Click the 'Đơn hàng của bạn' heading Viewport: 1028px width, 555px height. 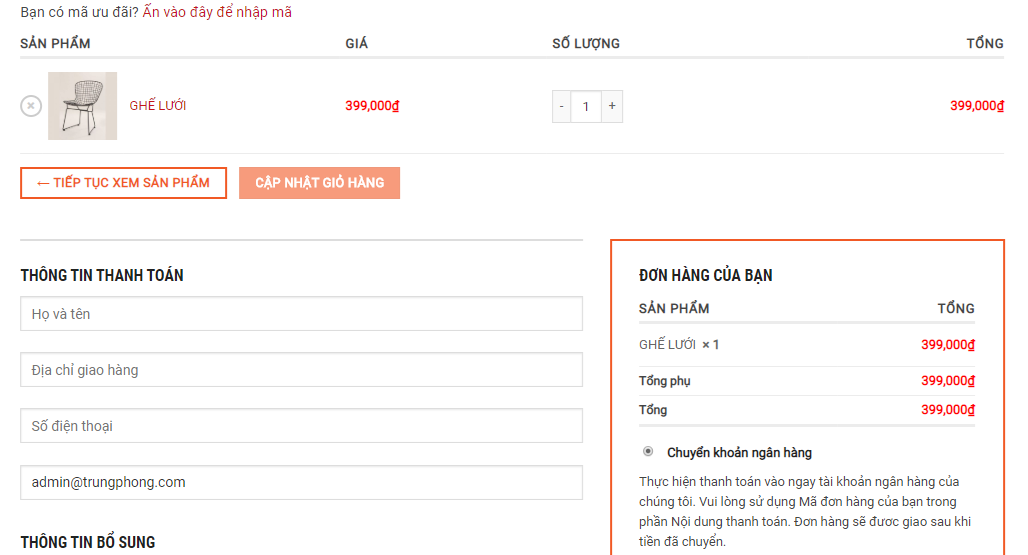[705, 275]
